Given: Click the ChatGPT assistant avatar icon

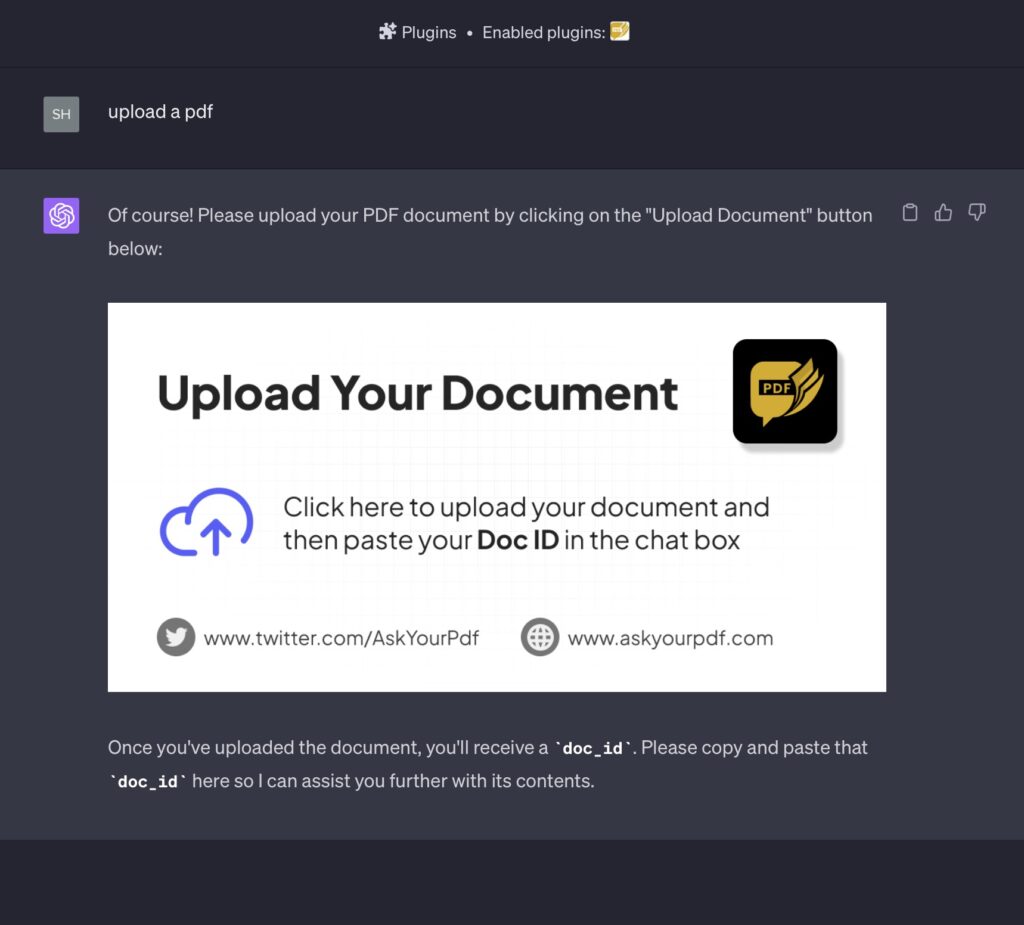Looking at the screenshot, I should click(x=61, y=216).
